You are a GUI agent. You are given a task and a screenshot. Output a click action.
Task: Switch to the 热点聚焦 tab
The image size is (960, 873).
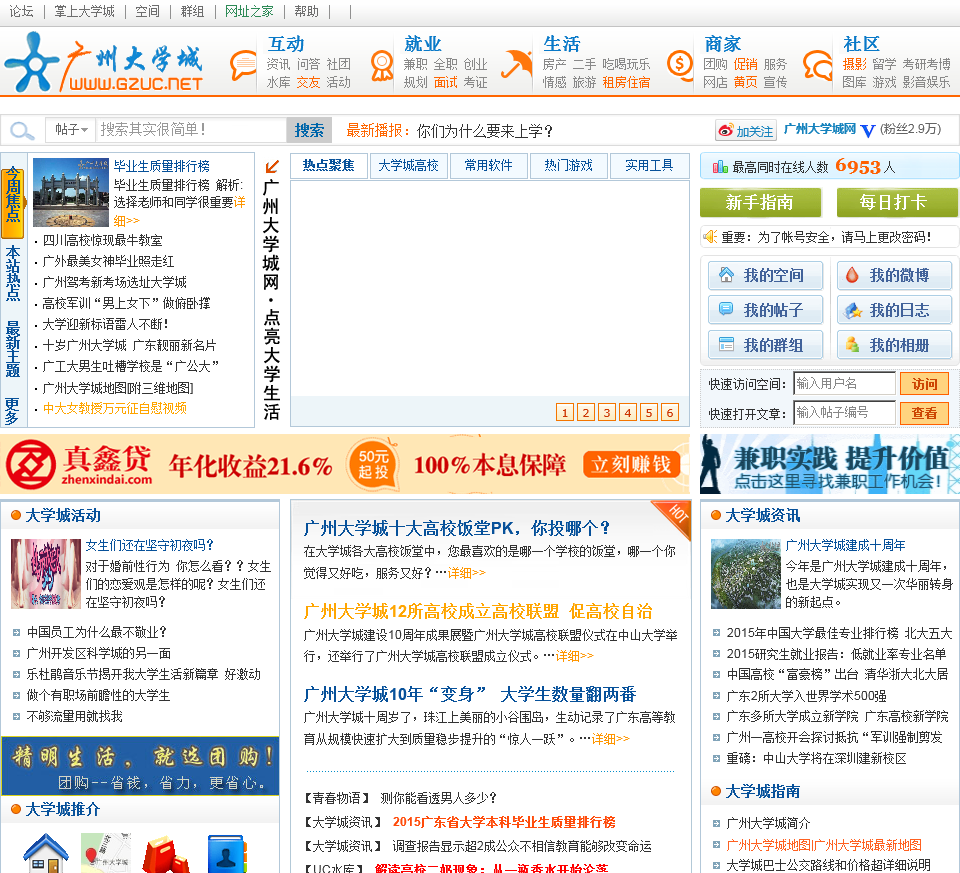(x=328, y=165)
